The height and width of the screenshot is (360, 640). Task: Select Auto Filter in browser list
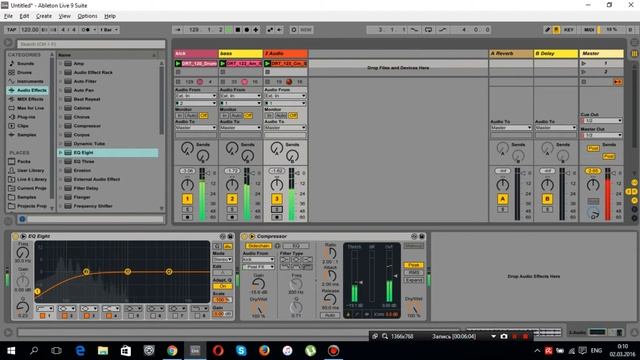[85, 81]
